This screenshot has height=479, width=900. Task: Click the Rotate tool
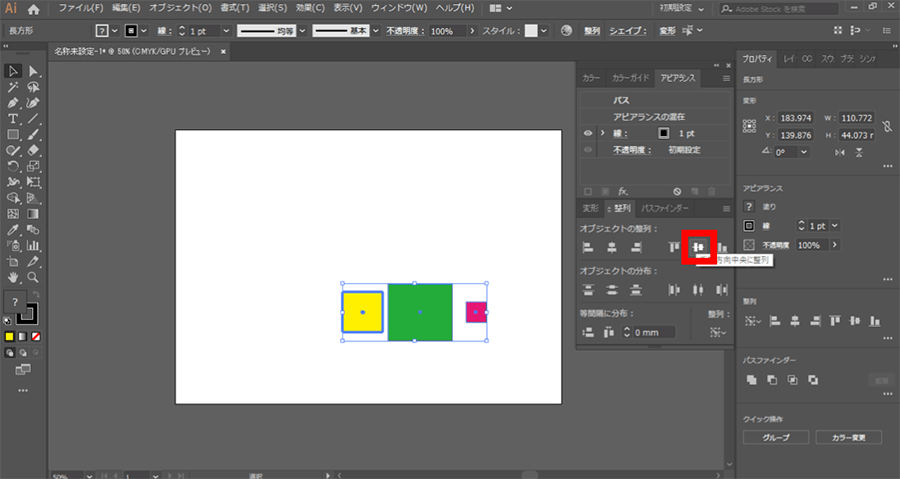click(13, 166)
